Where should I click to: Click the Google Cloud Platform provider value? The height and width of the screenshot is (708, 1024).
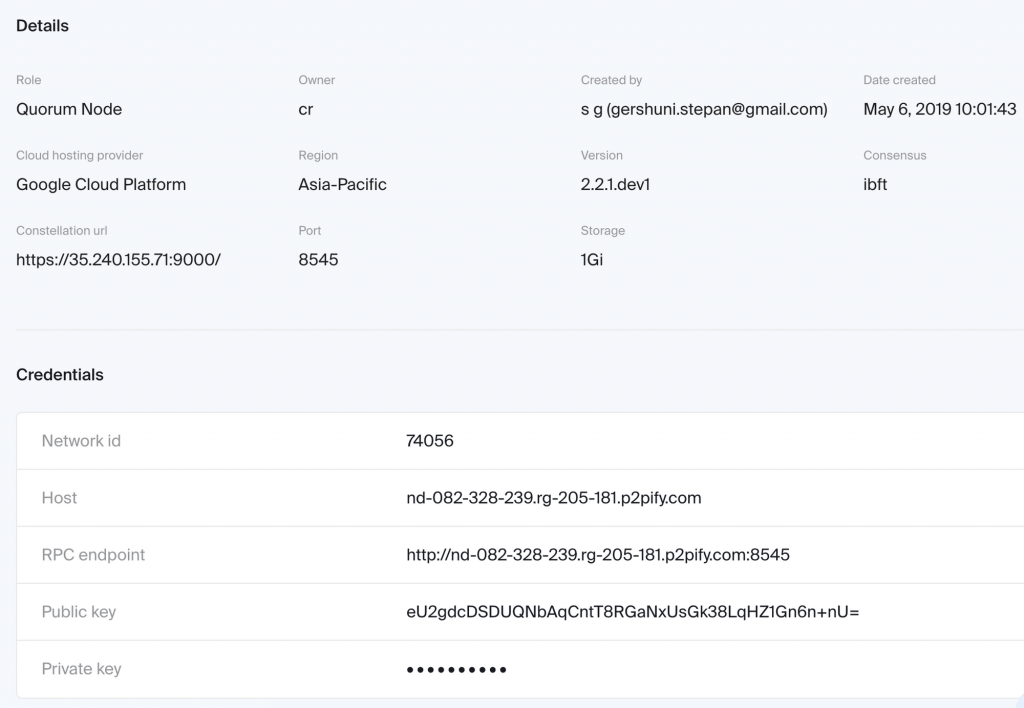point(101,185)
